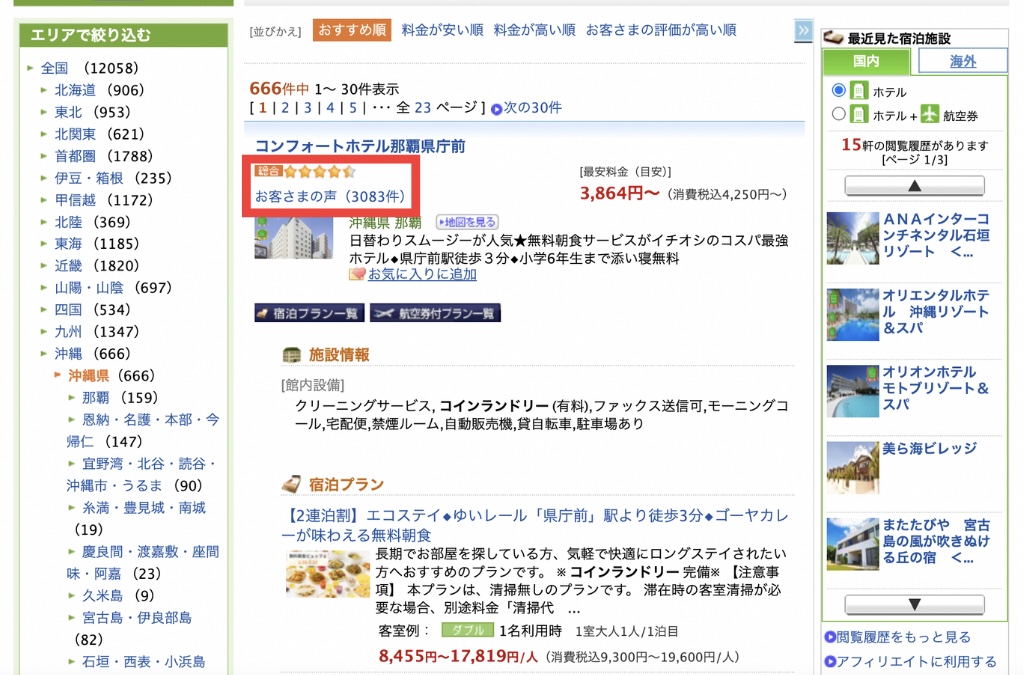Screen dimensions: 1023x675
Task: Expand the 北海道 area in the tree
Action: pyautogui.click(x=44, y=90)
